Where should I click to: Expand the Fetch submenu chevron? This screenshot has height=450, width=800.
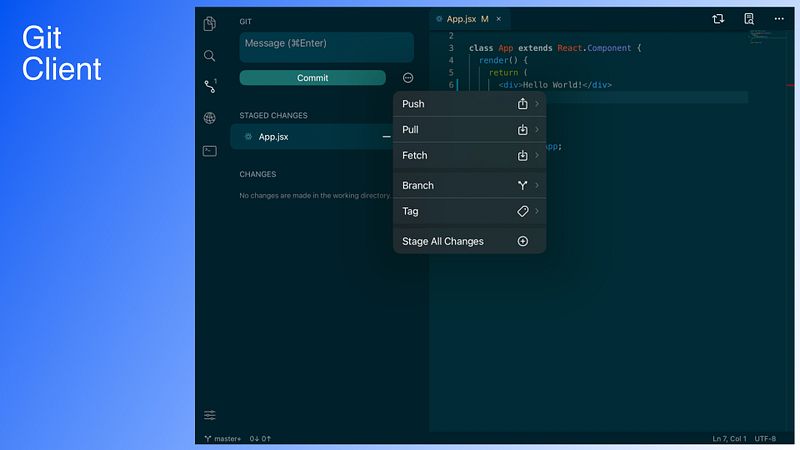tap(537, 155)
